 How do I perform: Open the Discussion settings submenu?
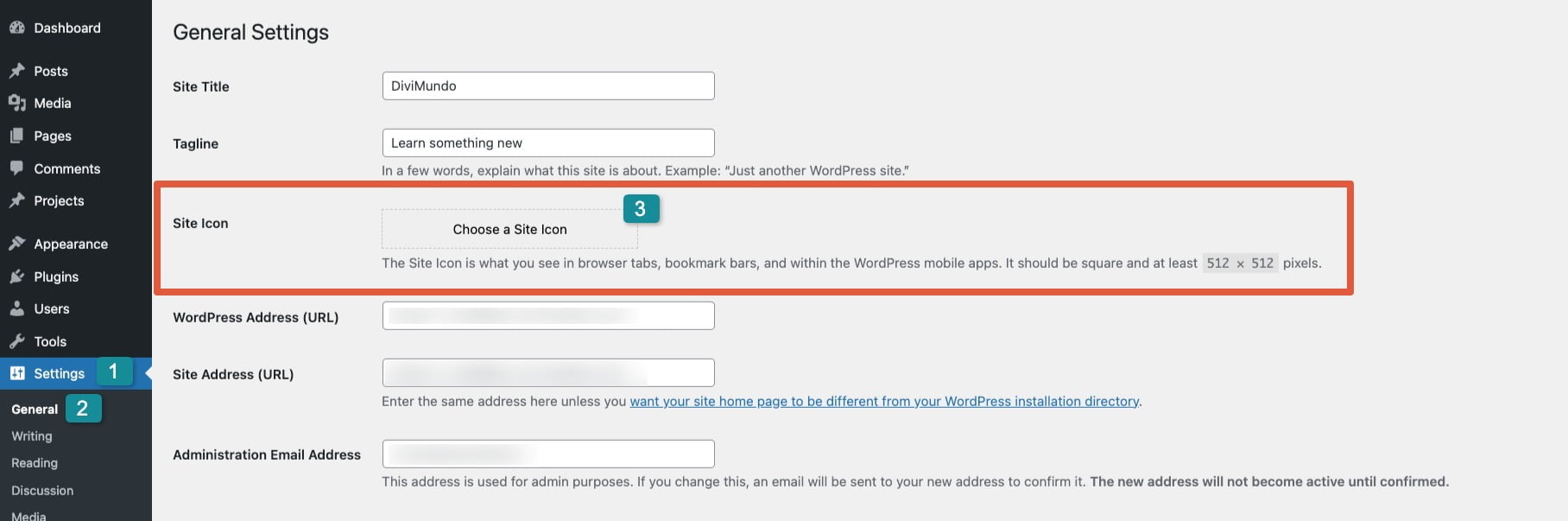click(42, 491)
